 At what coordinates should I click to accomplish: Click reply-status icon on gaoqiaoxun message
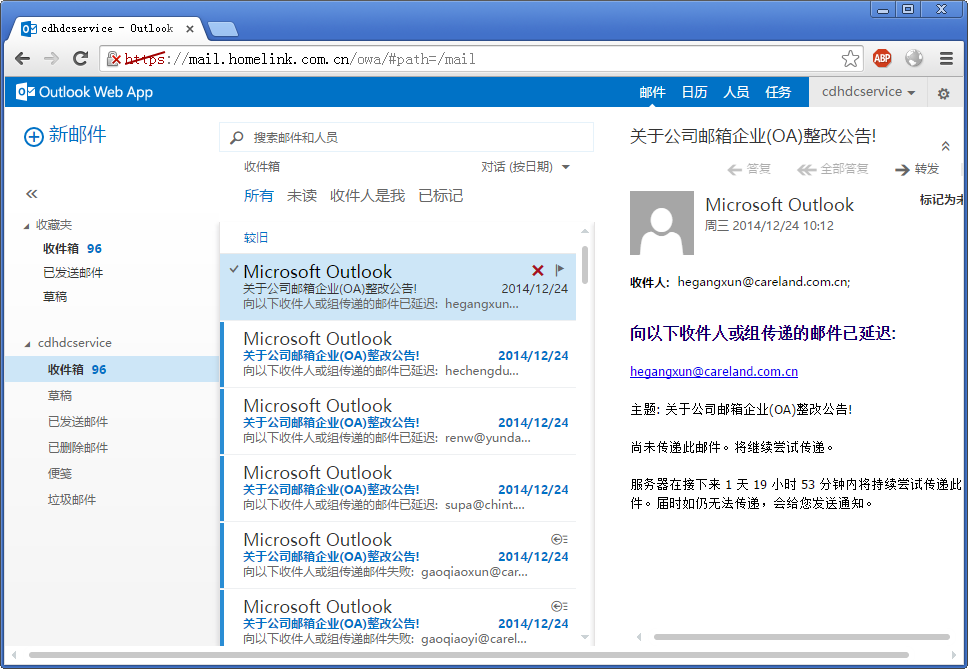tap(559, 539)
